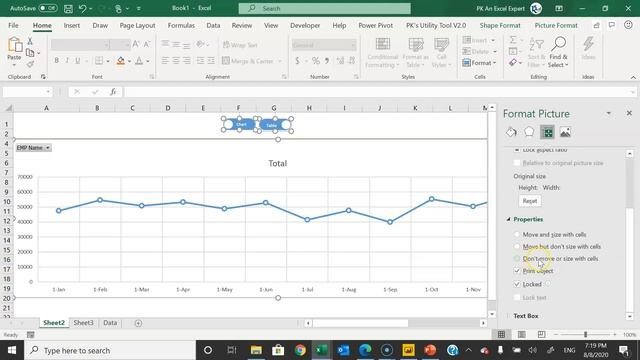Open the File menu
This screenshot has height=360, width=640.
pos(13,25)
